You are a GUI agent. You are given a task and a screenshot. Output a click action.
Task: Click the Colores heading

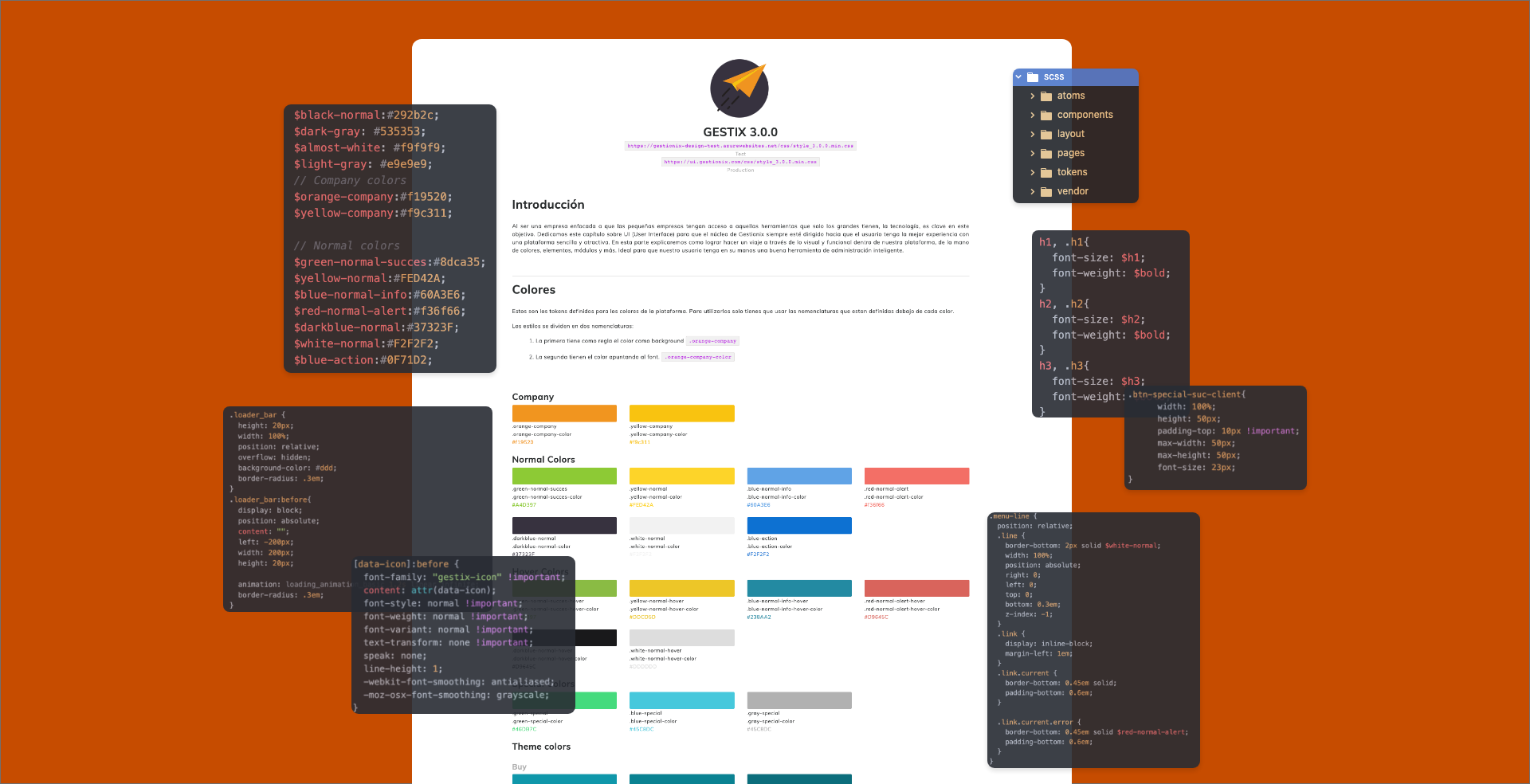[534, 290]
